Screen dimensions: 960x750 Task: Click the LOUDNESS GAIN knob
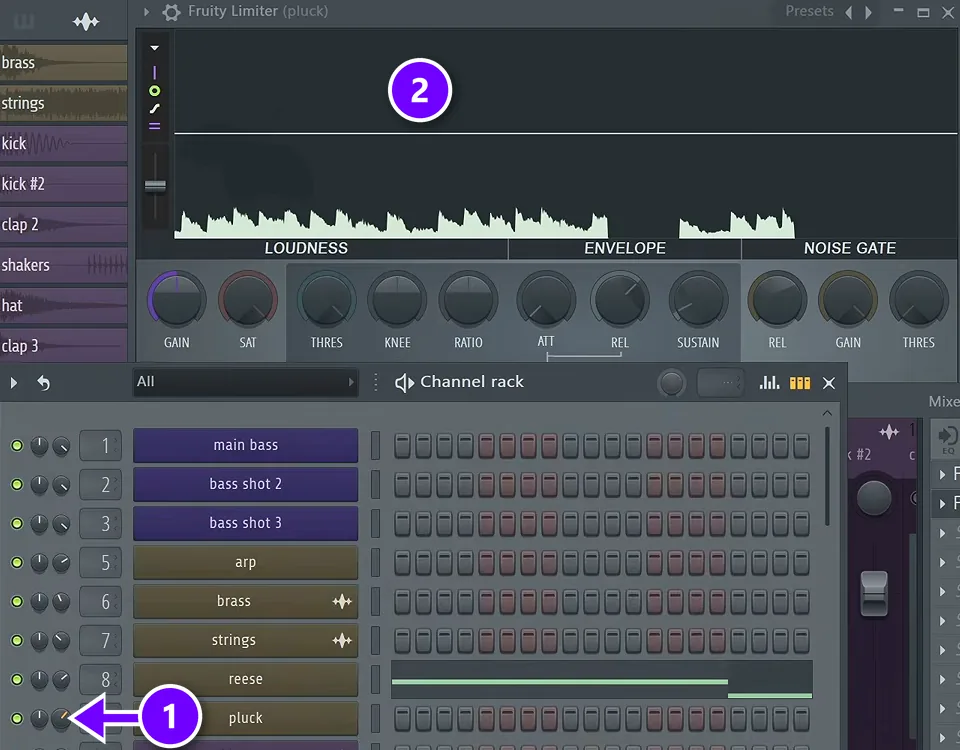tap(176, 300)
